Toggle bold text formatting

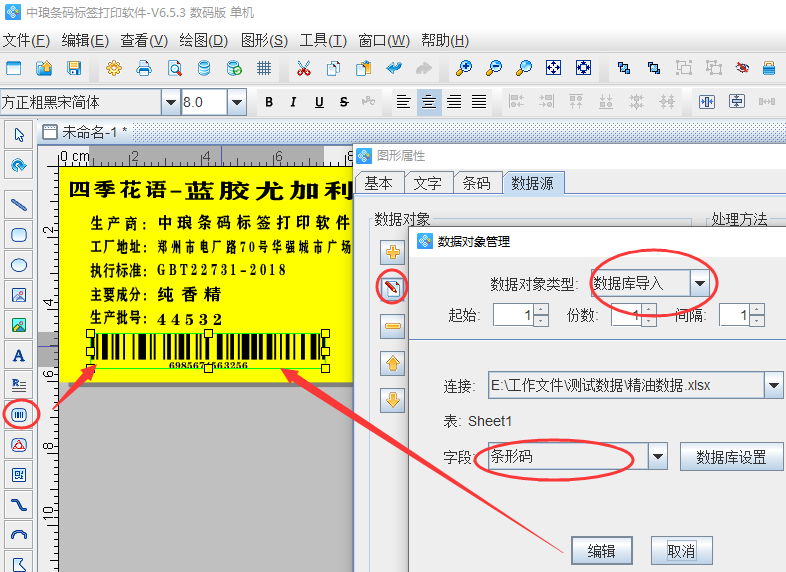click(268, 102)
